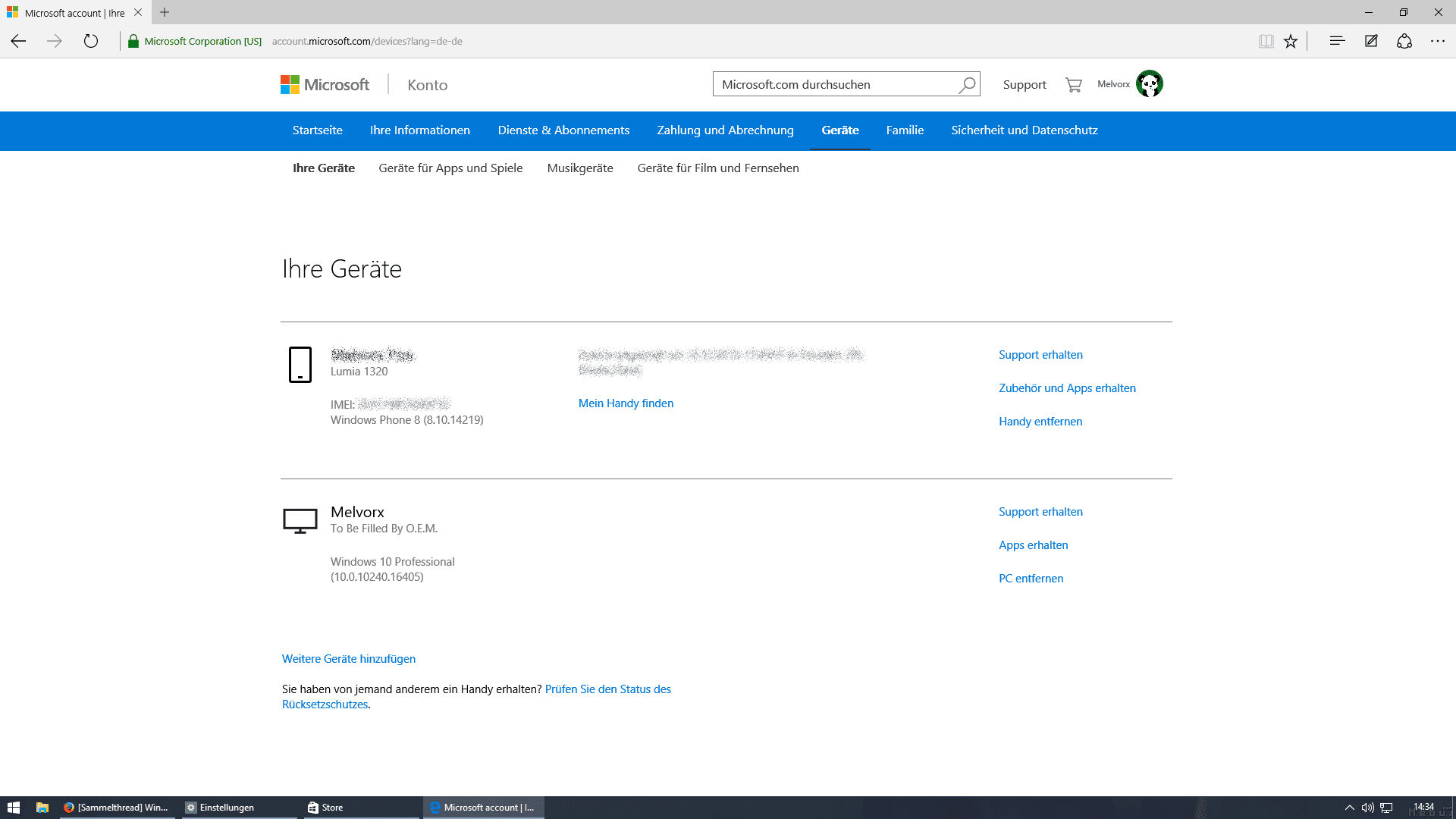The height and width of the screenshot is (819, 1456).
Task: Make a Web Note with pen icon
Action: tap(1371, 41)
